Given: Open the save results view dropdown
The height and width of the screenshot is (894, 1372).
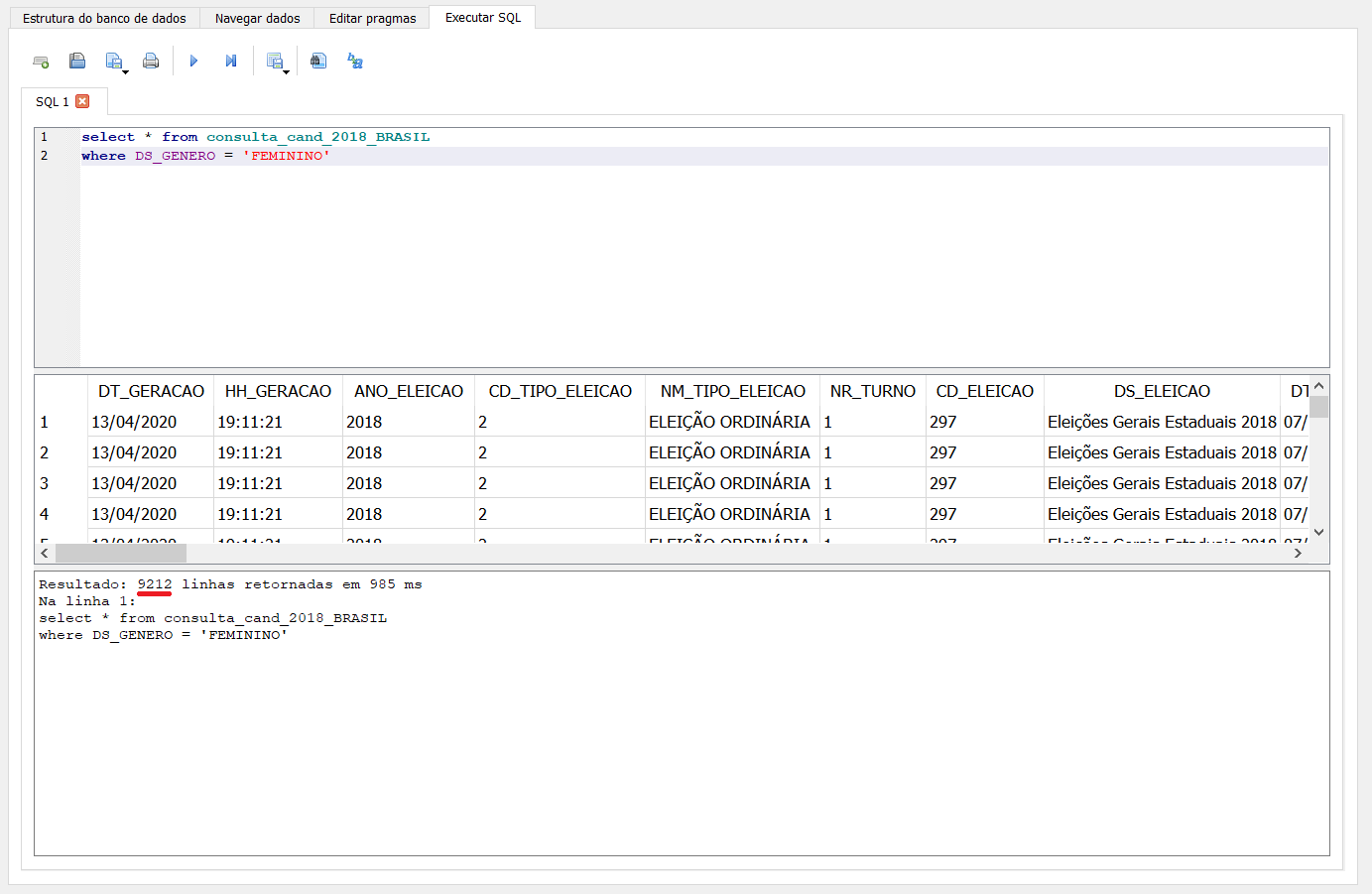Looking at the screenshot, I should point(286,71).
